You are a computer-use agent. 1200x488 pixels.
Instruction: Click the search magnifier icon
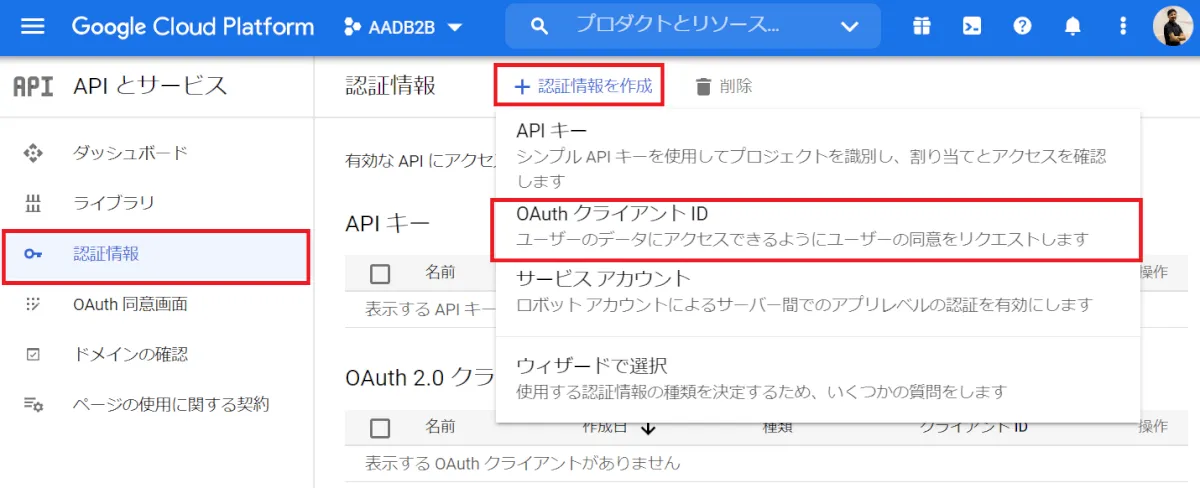pos(539,27)
